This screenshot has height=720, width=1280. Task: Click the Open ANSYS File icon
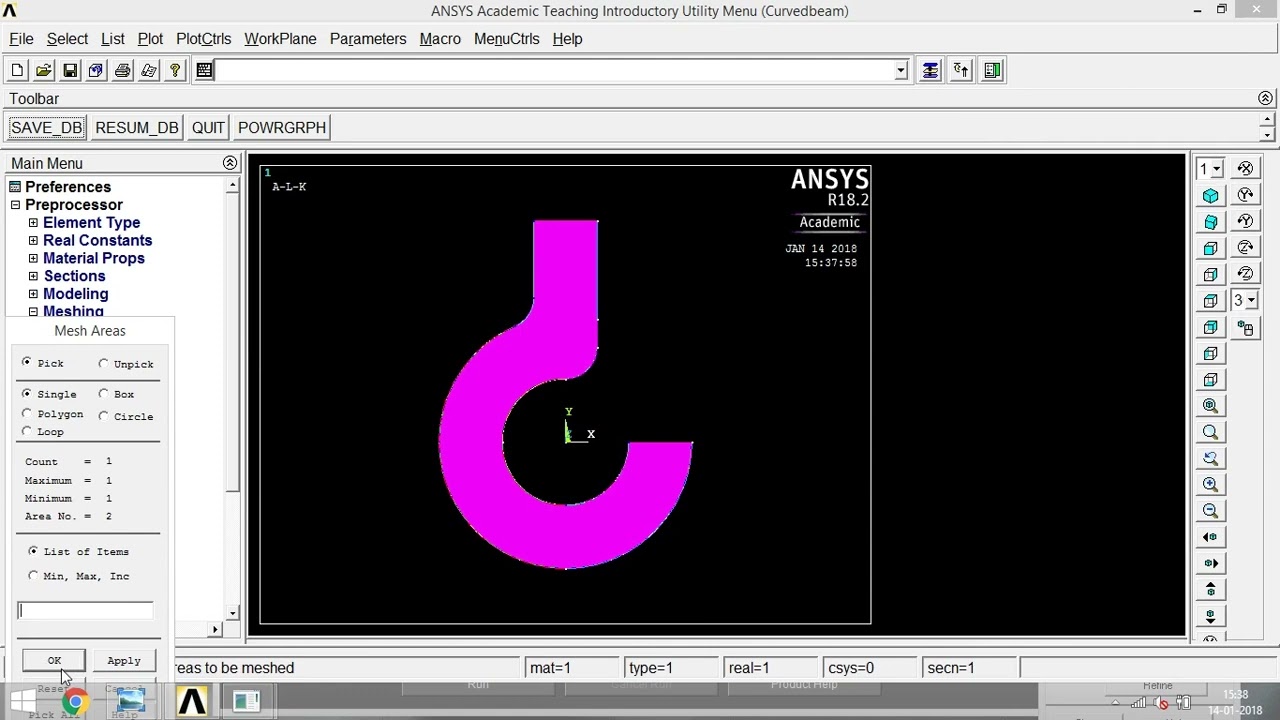(44, 70)
